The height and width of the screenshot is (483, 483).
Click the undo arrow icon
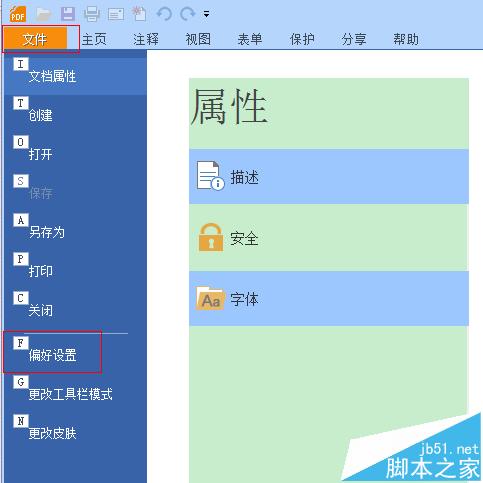pos(164,14)
